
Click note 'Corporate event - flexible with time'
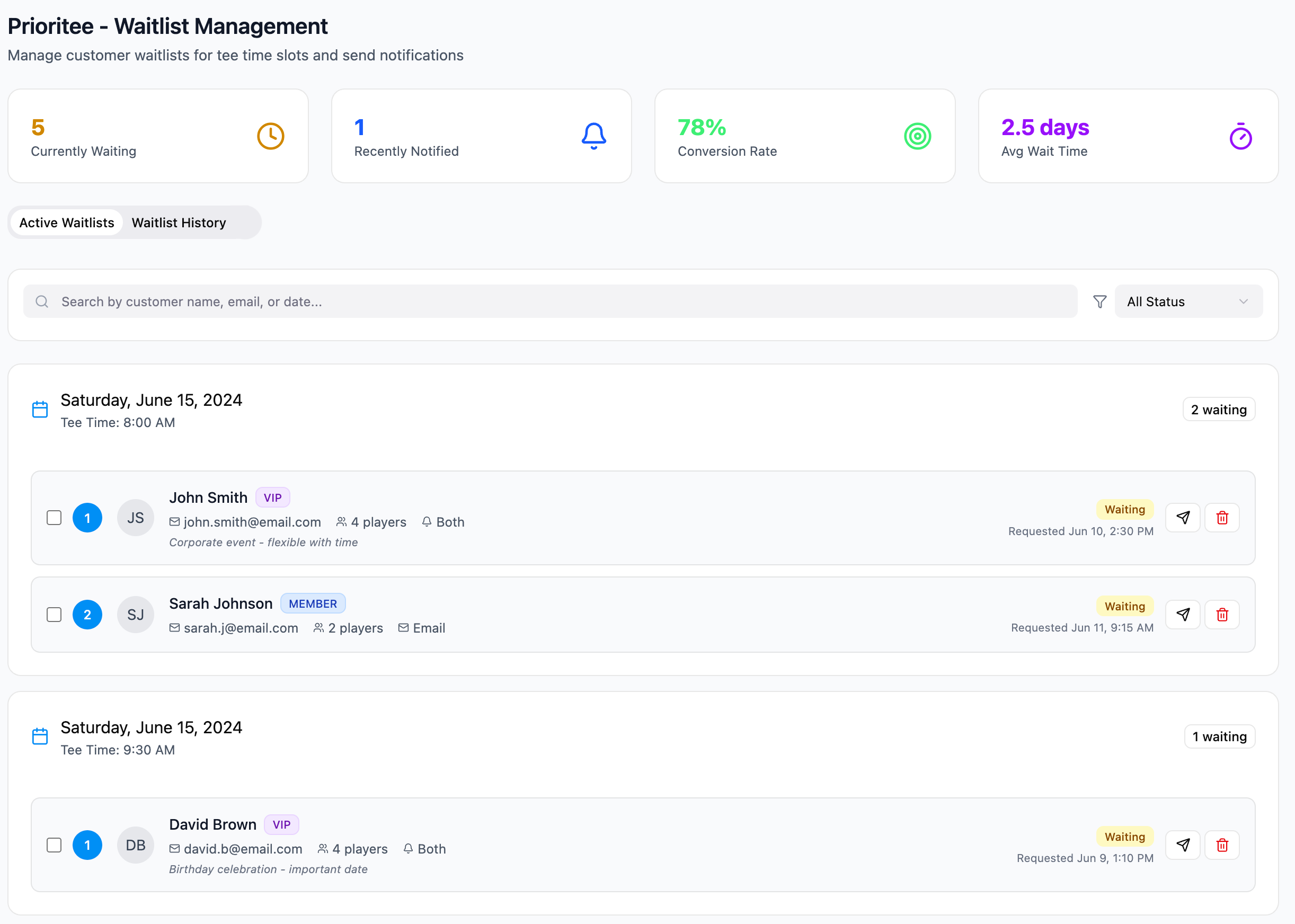tap(263, 542)
